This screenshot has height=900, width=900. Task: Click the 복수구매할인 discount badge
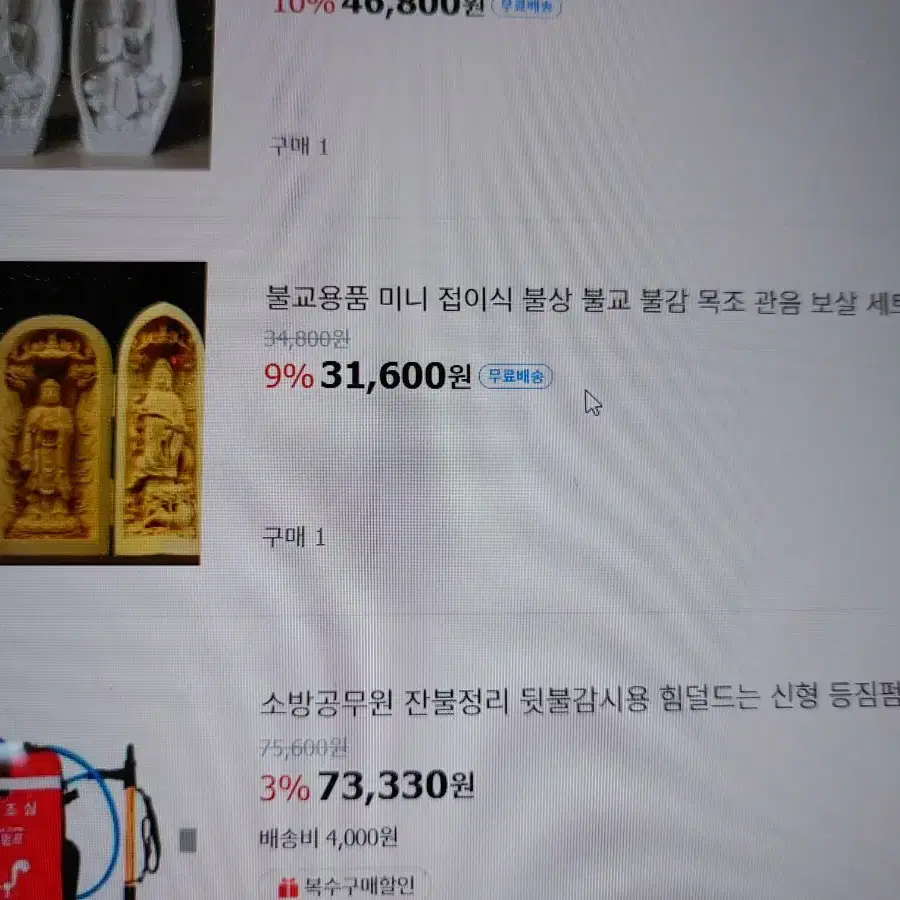click(346, 886)
